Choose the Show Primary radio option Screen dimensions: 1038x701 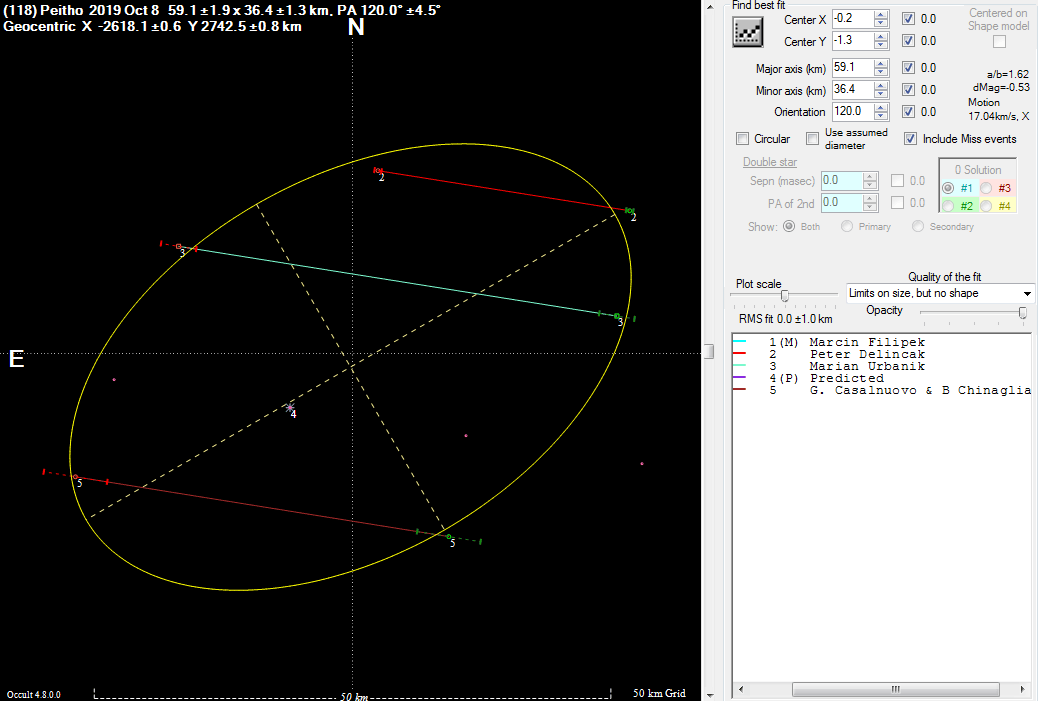pyautogui.click(x=847, y=226)
